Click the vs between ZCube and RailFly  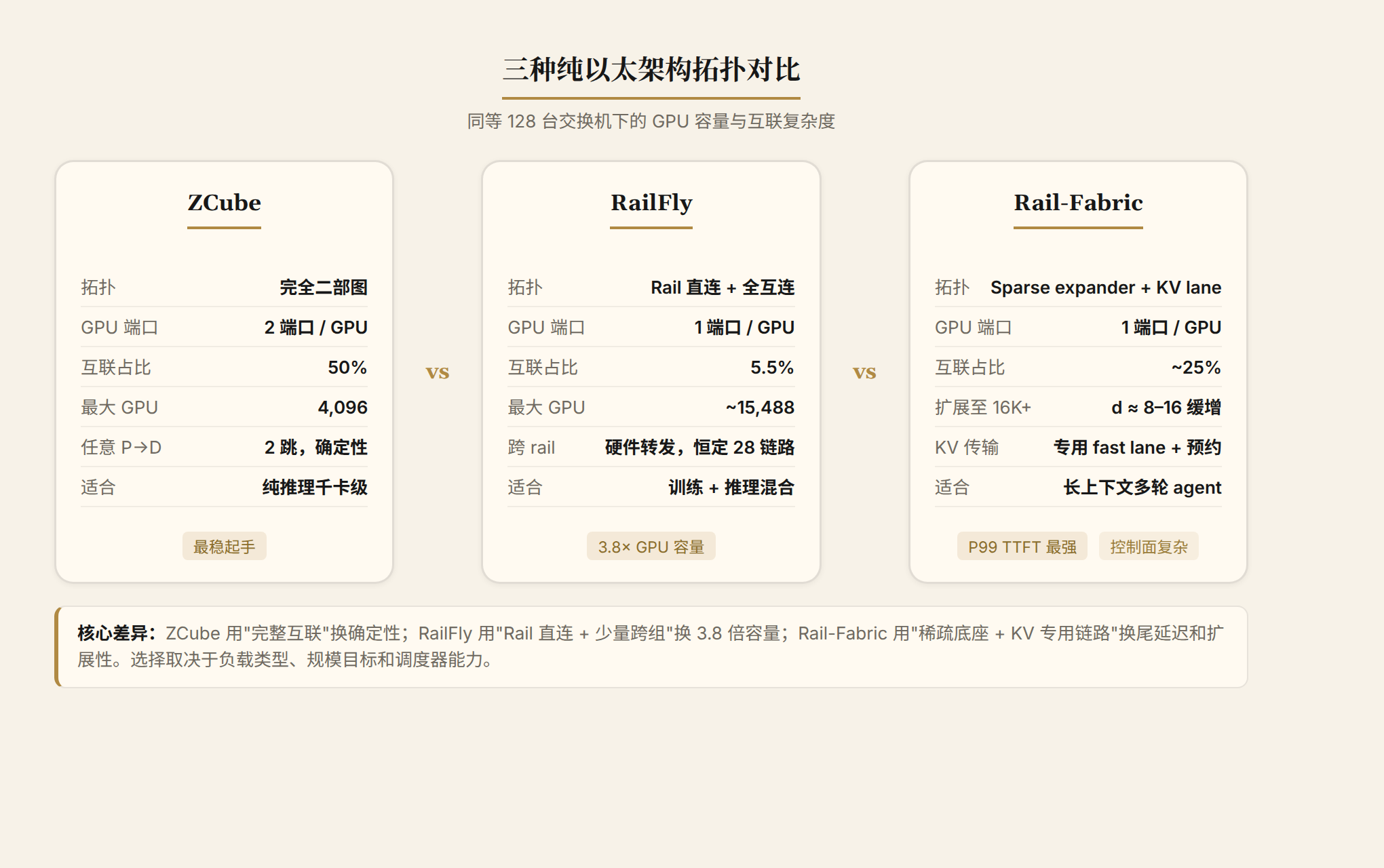coord(438,372)
